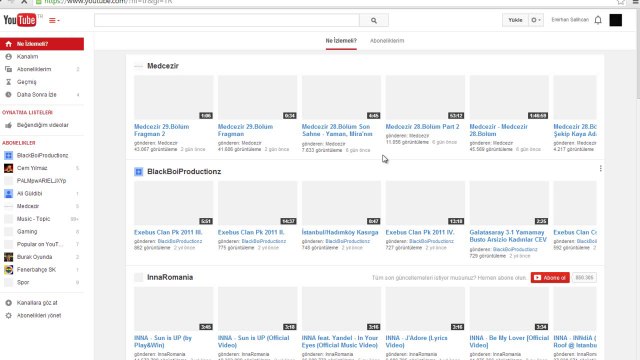Open Exebus Clan Pk 2011 III. video
The image size is (640, 360).
(x=168, y=232)
